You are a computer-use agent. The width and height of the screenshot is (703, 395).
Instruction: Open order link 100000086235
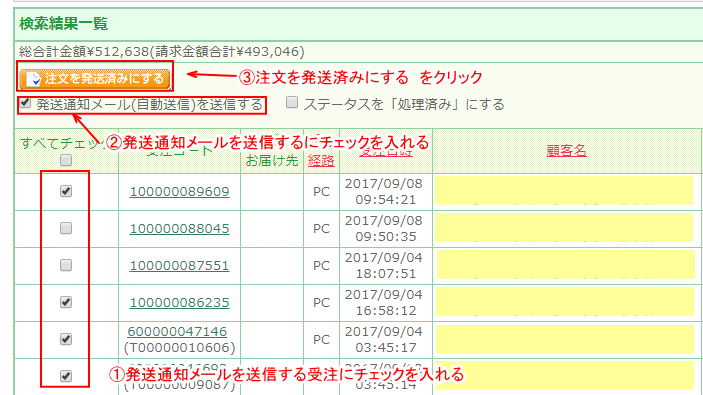tap(179, 303)
